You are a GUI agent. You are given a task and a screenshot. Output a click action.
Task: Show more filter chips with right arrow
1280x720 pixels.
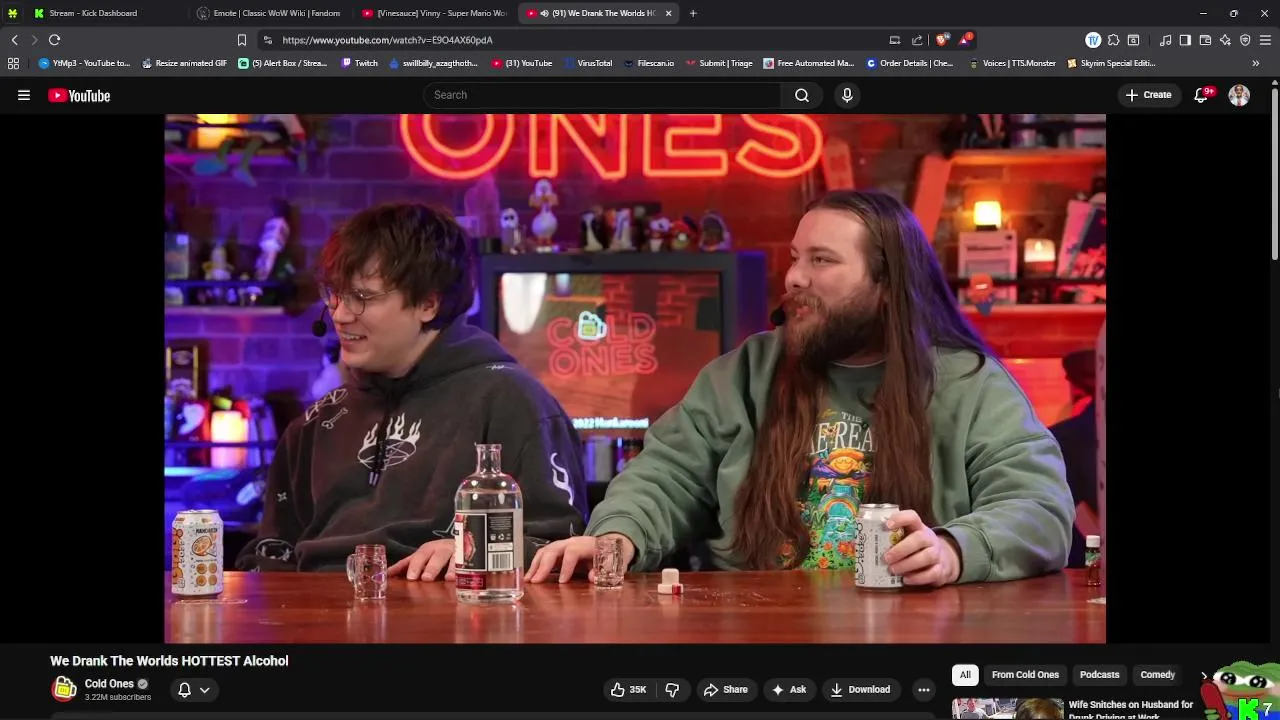[1204, 675]
